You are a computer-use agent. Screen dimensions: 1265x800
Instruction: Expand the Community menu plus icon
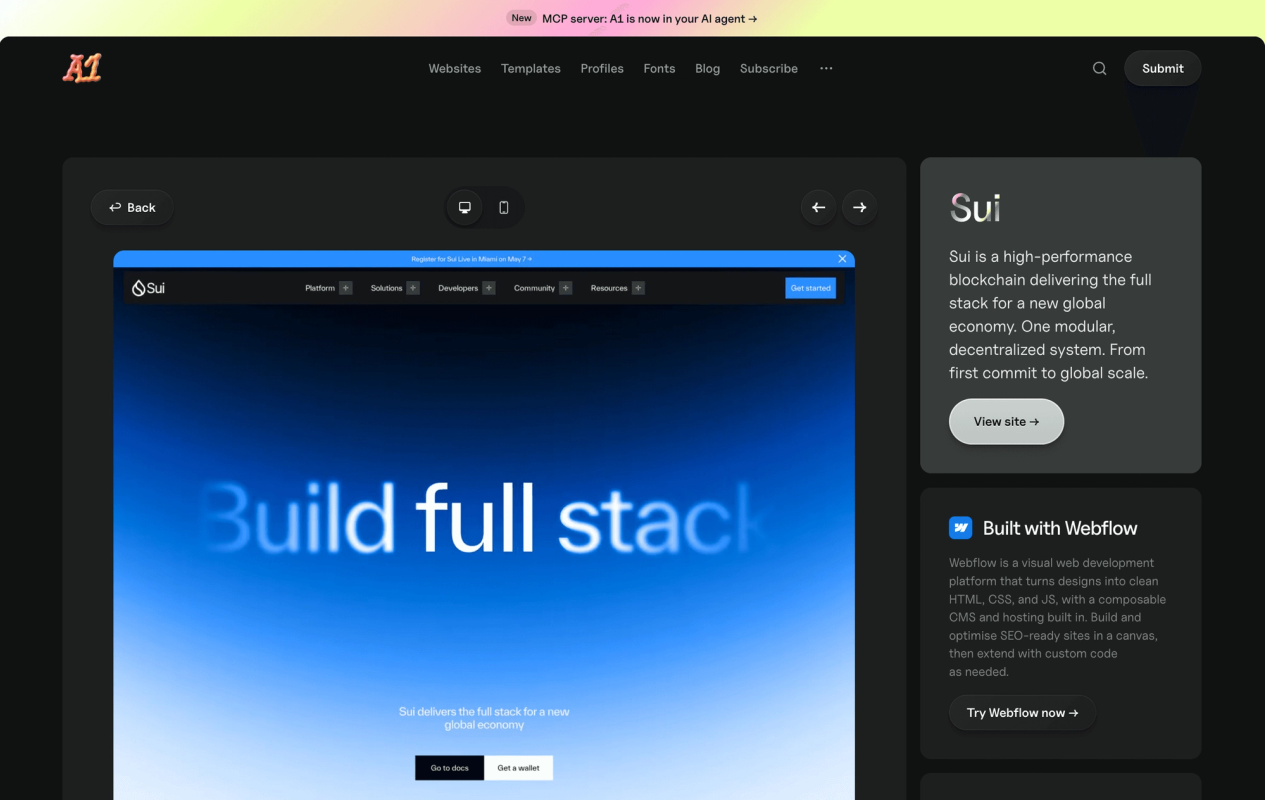click(x=566, y=288)
